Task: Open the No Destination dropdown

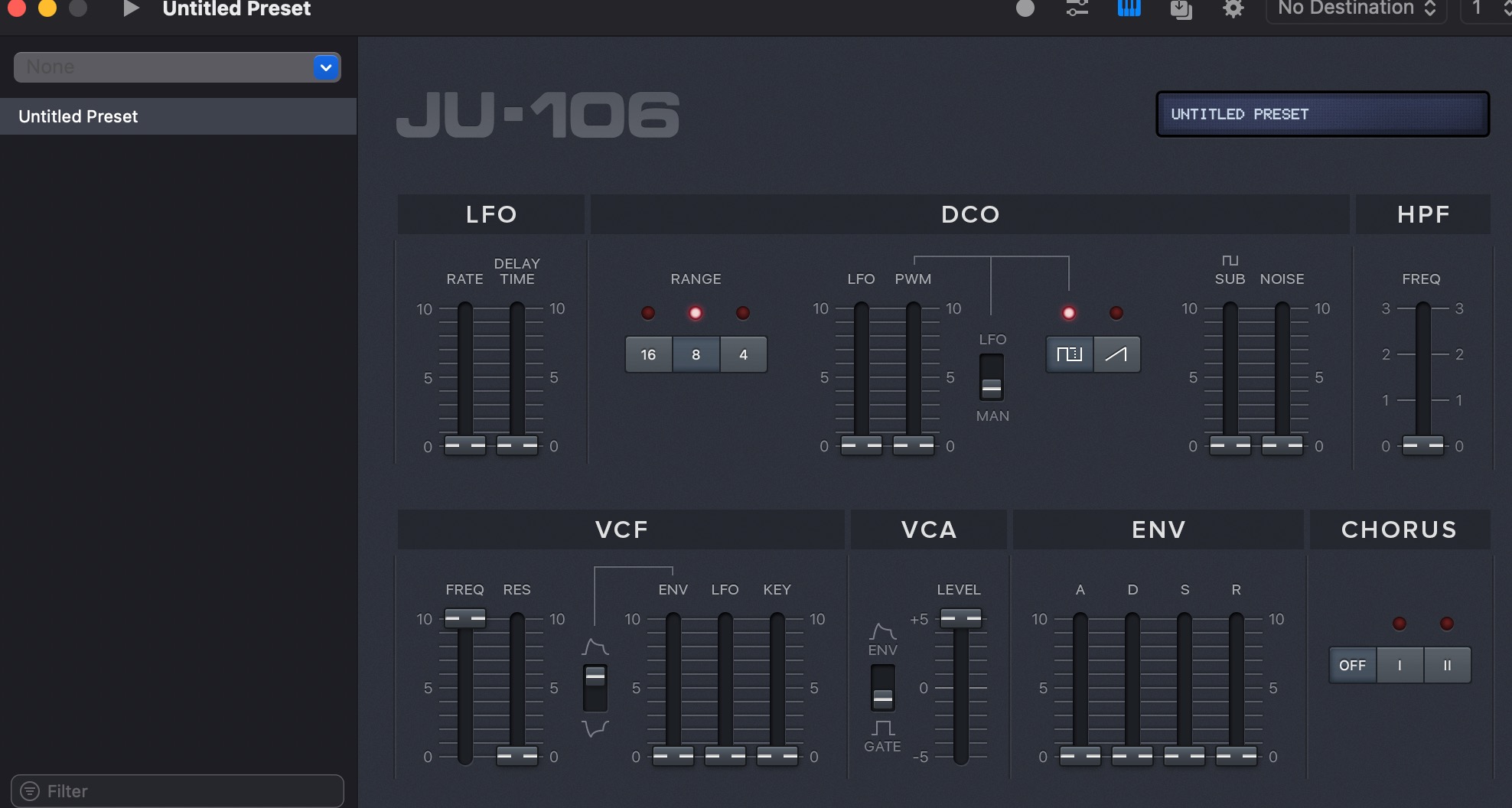Action: (1357, 9)
